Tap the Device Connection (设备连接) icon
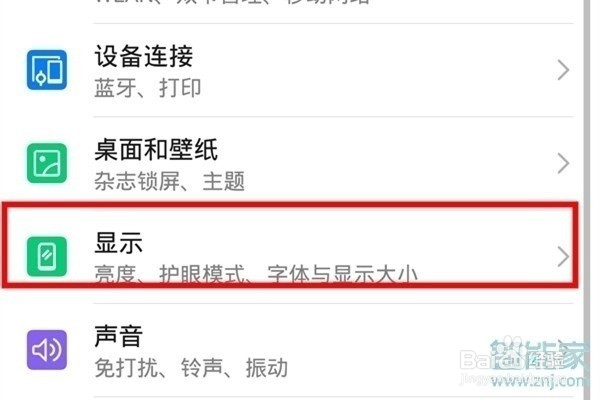The width and height of the screenshot is (600, 400). coord(47,70)
